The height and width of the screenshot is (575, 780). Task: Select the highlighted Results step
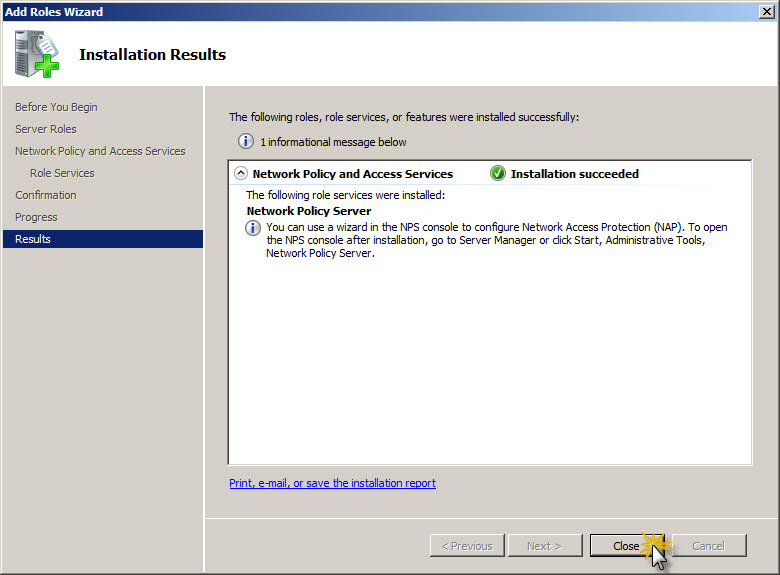click(103, 239)
